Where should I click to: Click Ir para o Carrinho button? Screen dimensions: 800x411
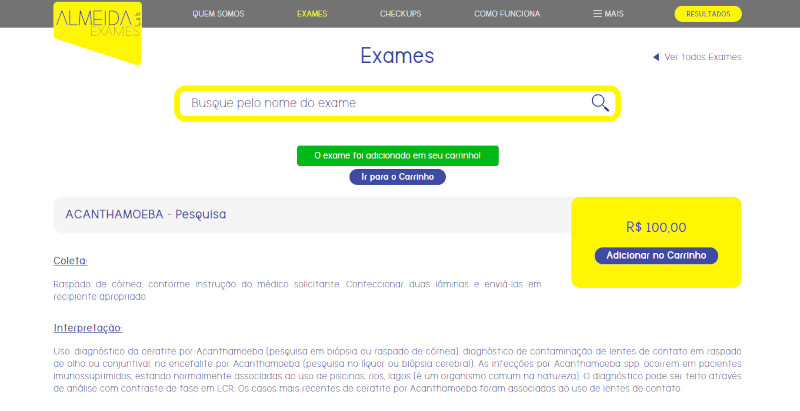pos(397,177)
